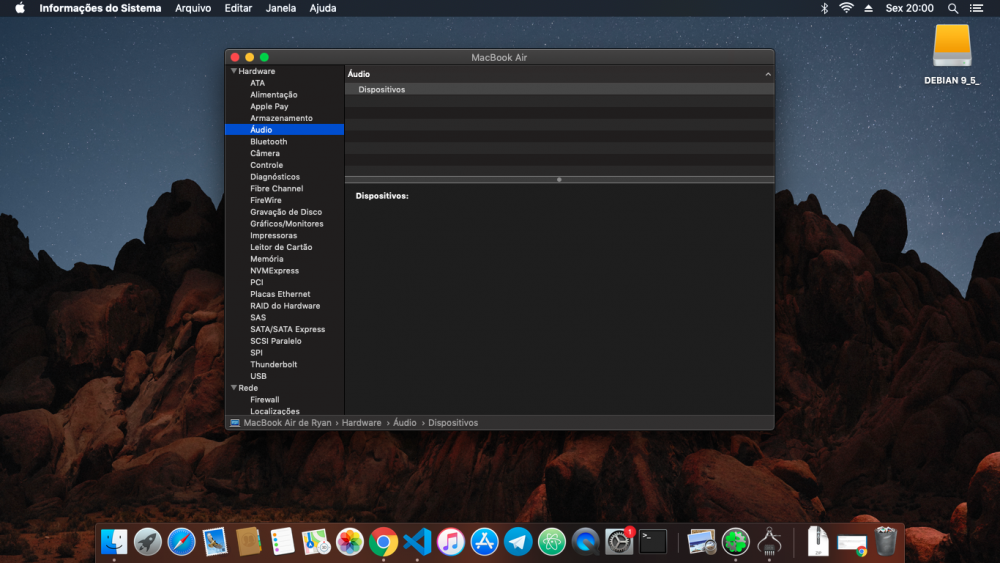Open Terminal from the dock

653,542
